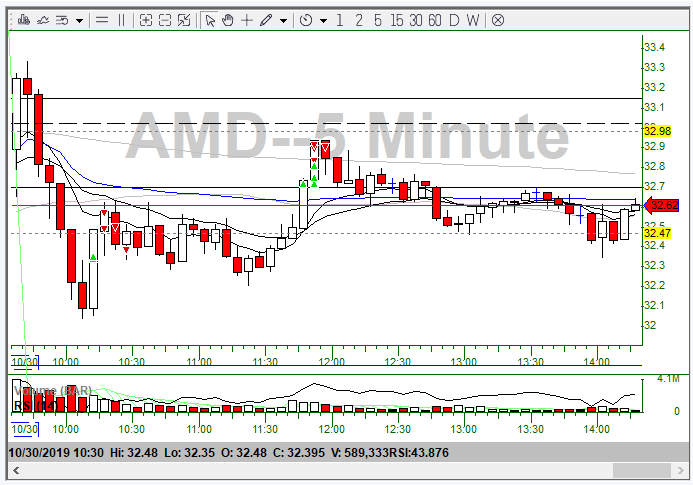Select the arrow pointer tool
Screen dimensions: 693x485
coord(210,20)
